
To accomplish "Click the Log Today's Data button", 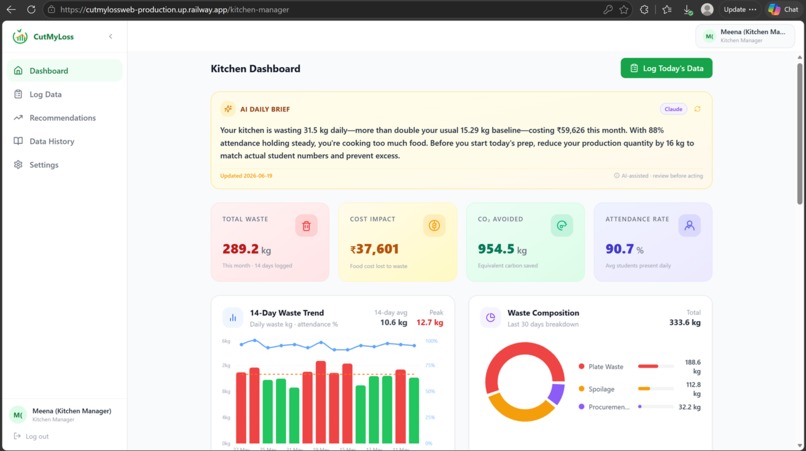I will [x=666, y=68].
